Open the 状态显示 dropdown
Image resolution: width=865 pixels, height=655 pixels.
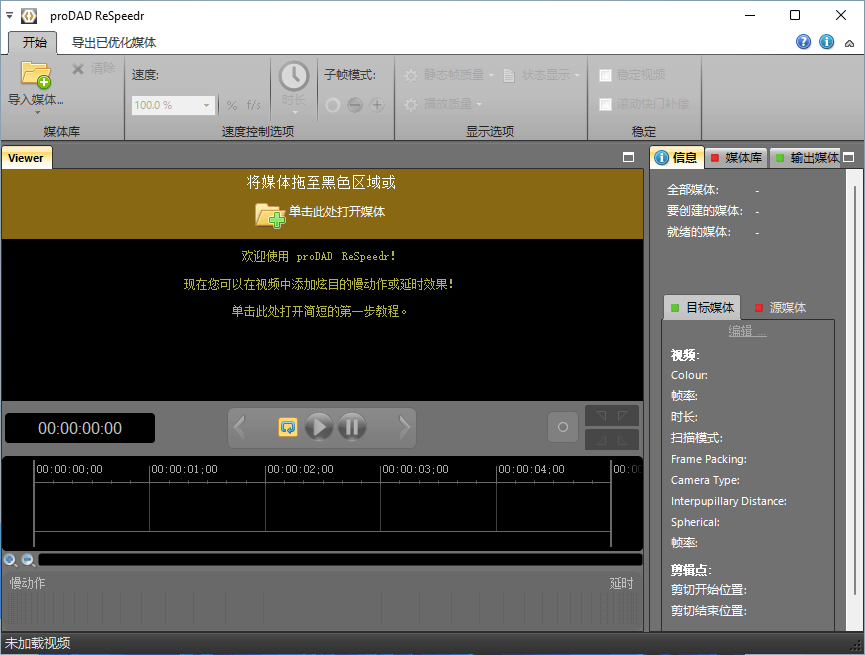coord(577,75)
